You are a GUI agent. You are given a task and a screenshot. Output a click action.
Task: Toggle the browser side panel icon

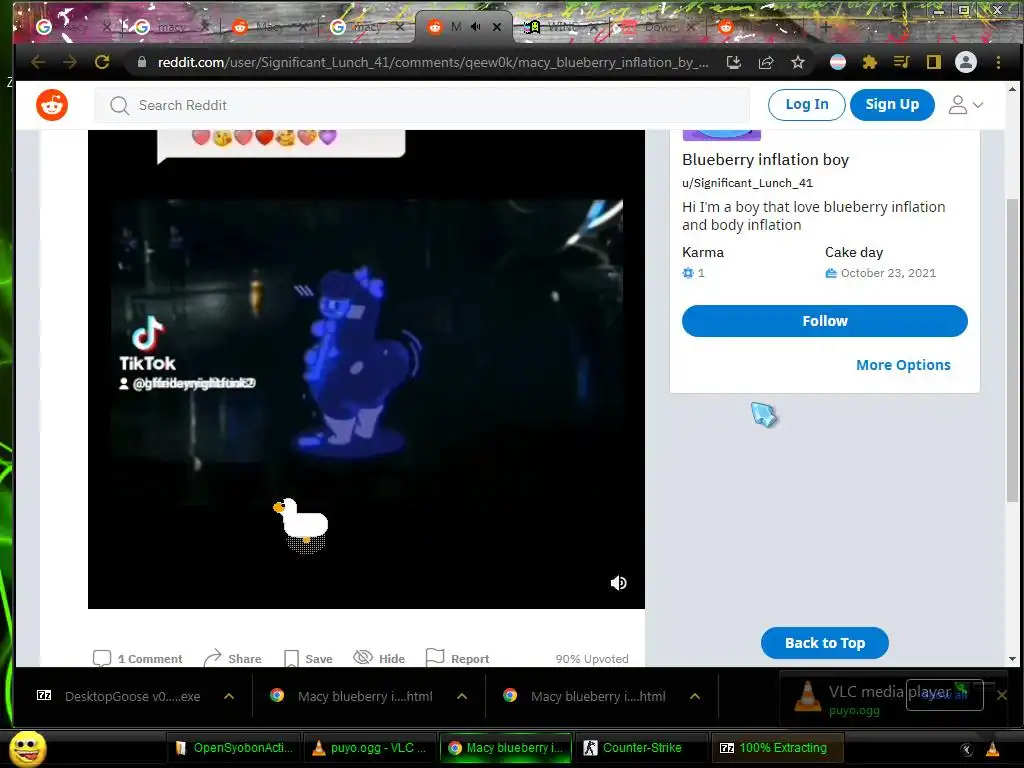point(934,62)
